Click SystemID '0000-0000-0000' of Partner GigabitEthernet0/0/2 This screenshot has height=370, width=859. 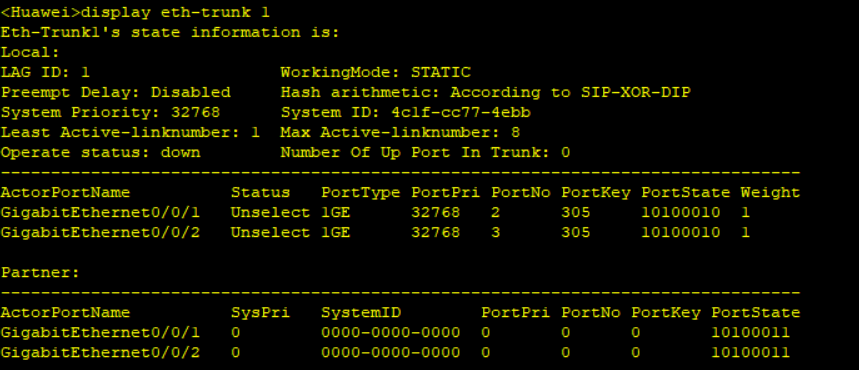point(391,352)
